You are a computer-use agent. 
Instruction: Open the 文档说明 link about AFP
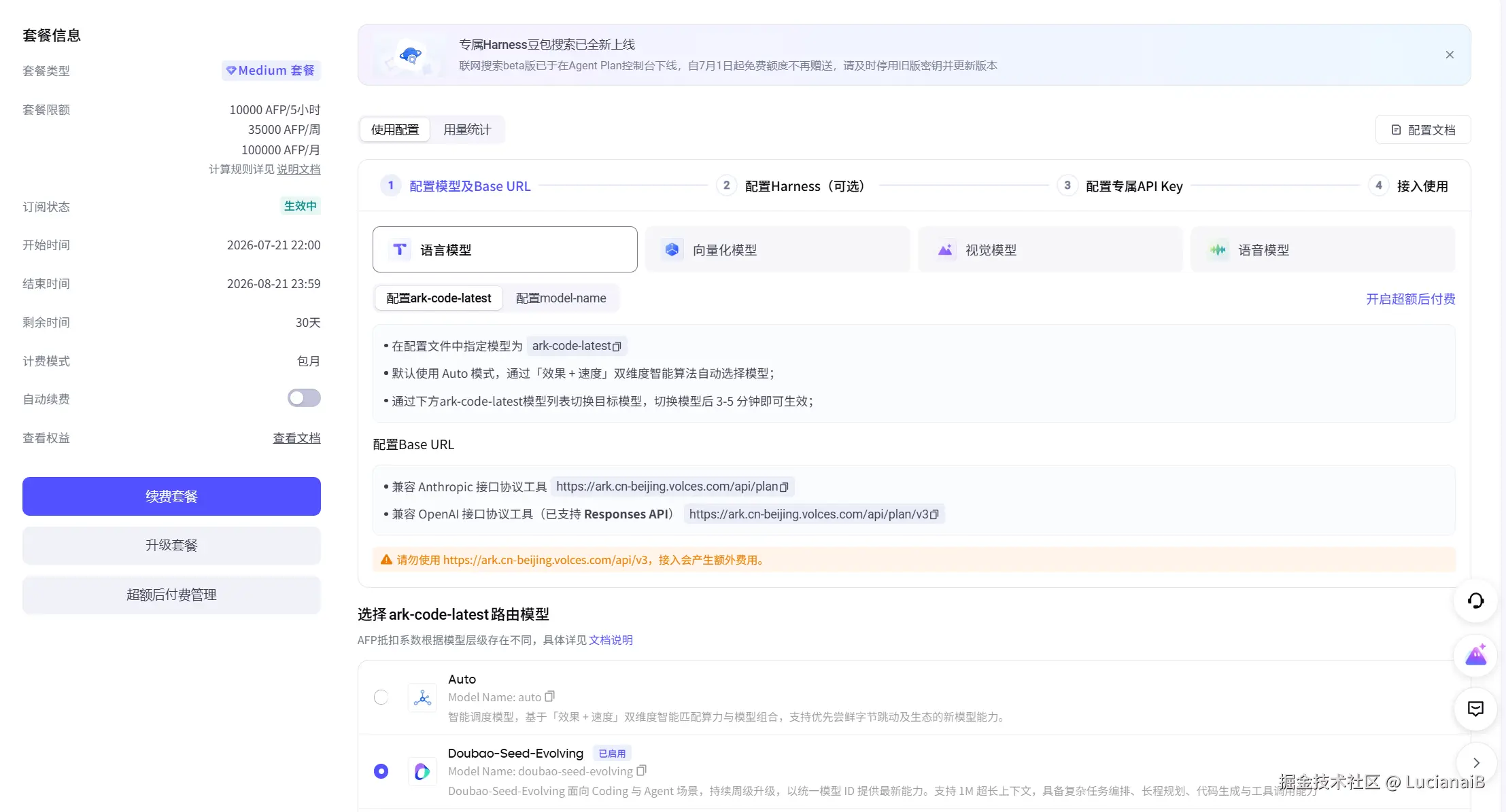click(611, 640)
